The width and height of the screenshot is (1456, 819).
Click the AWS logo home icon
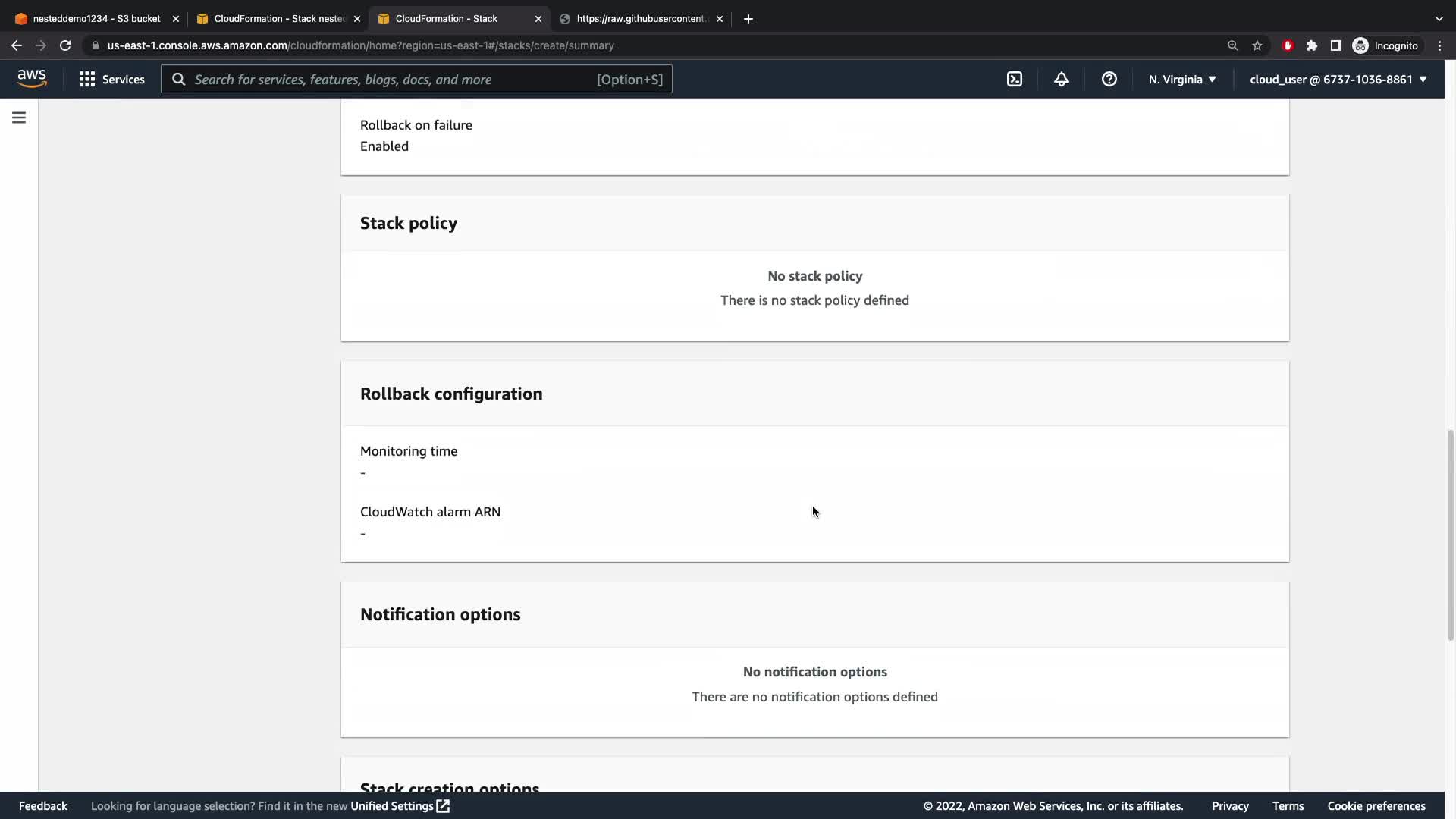coord(32,79)
